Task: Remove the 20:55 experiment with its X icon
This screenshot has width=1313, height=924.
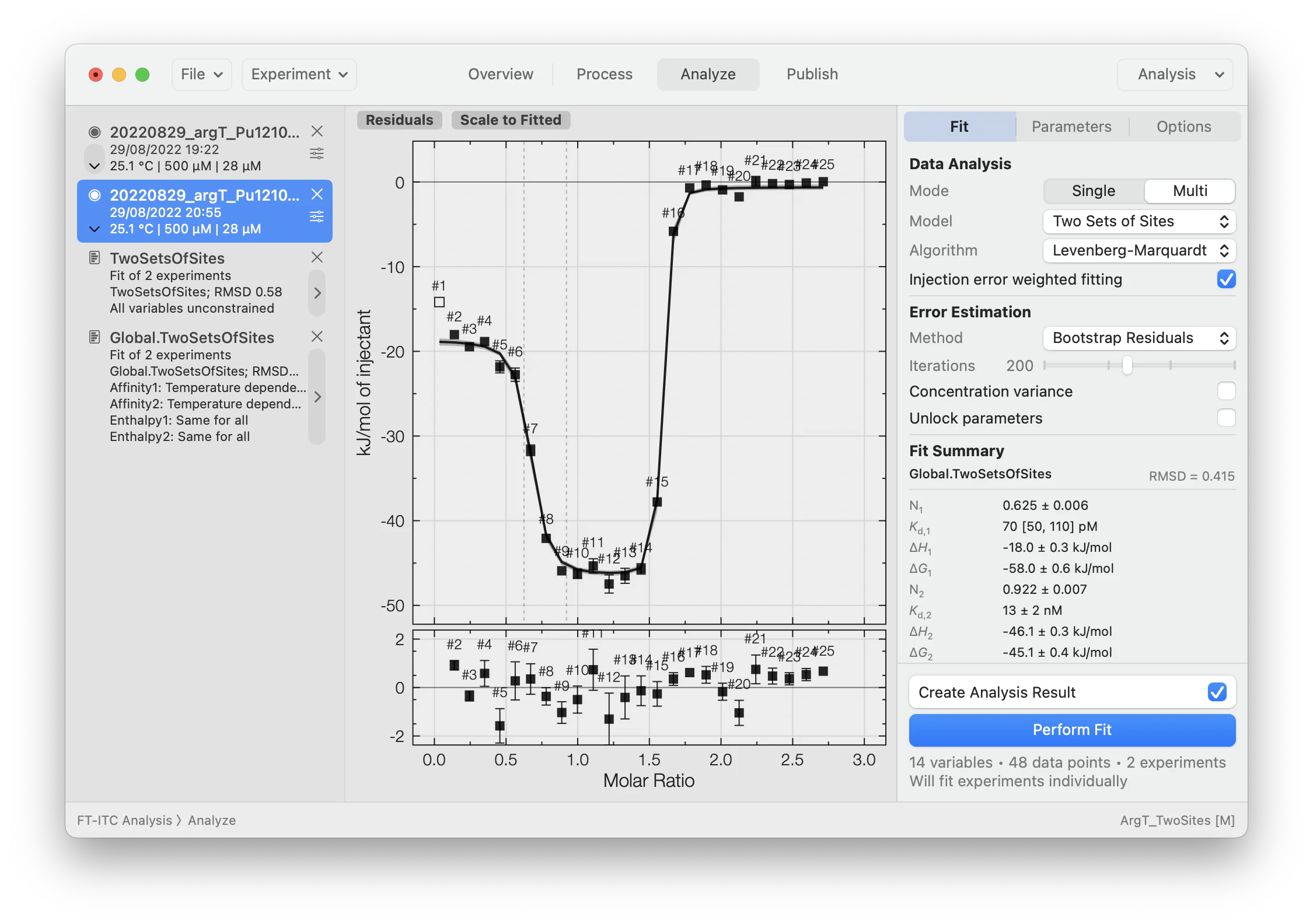Action: pos(317,194)
